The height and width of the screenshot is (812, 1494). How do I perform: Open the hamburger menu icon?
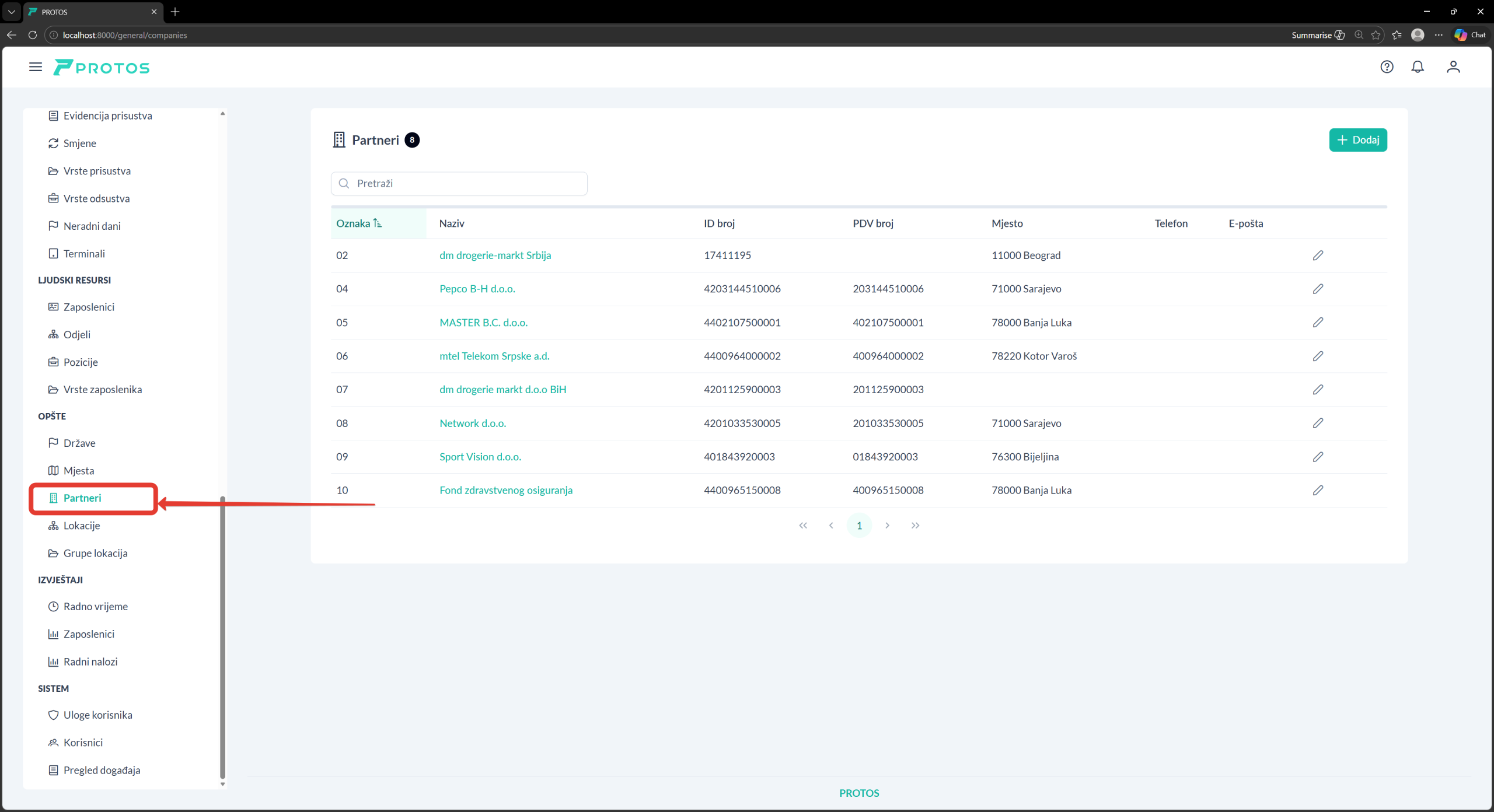pos(36,67)
